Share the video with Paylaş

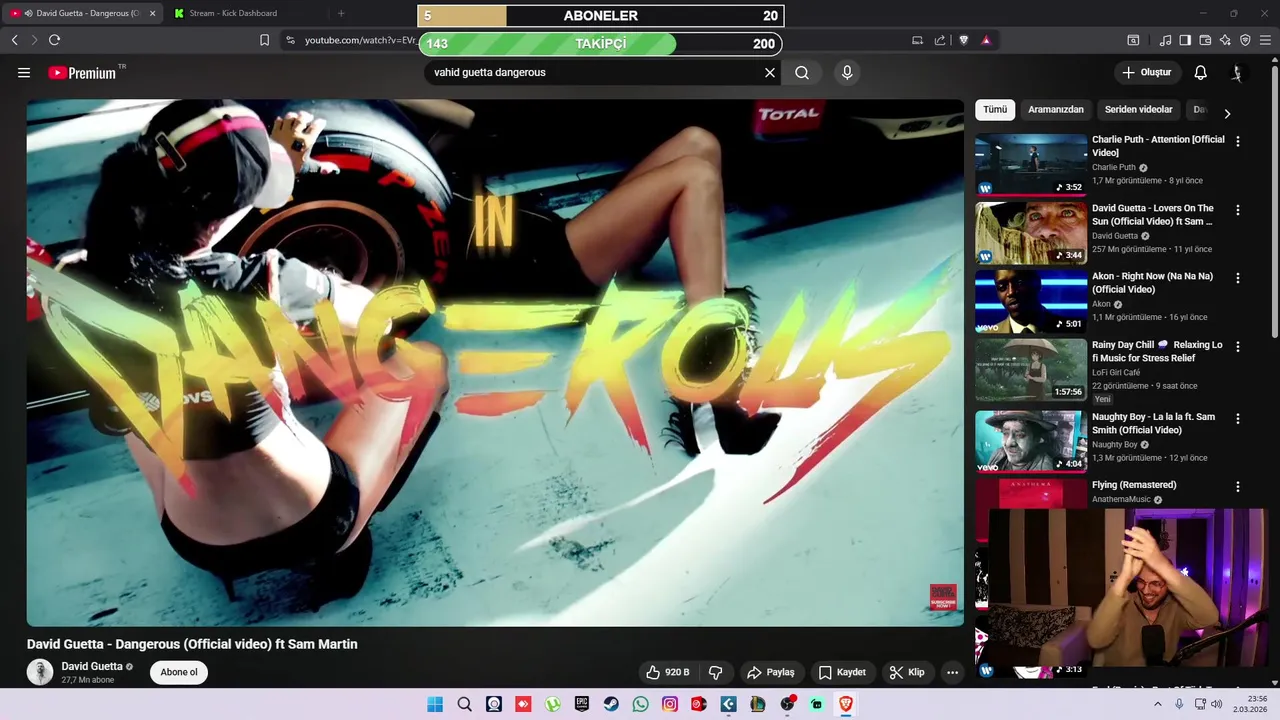click(x=771, y=672)
